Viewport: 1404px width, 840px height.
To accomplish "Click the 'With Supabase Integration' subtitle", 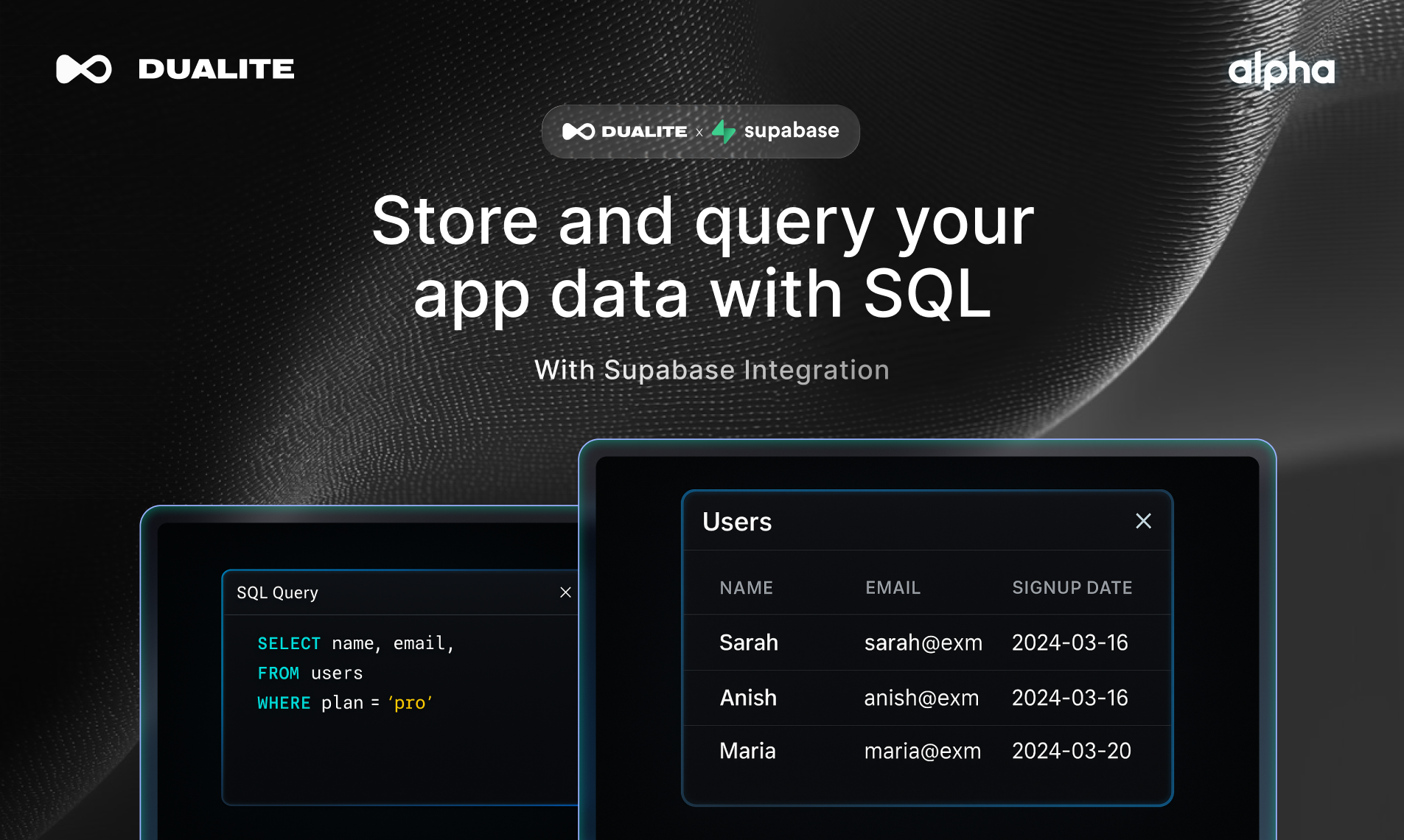I will [712, 370].
